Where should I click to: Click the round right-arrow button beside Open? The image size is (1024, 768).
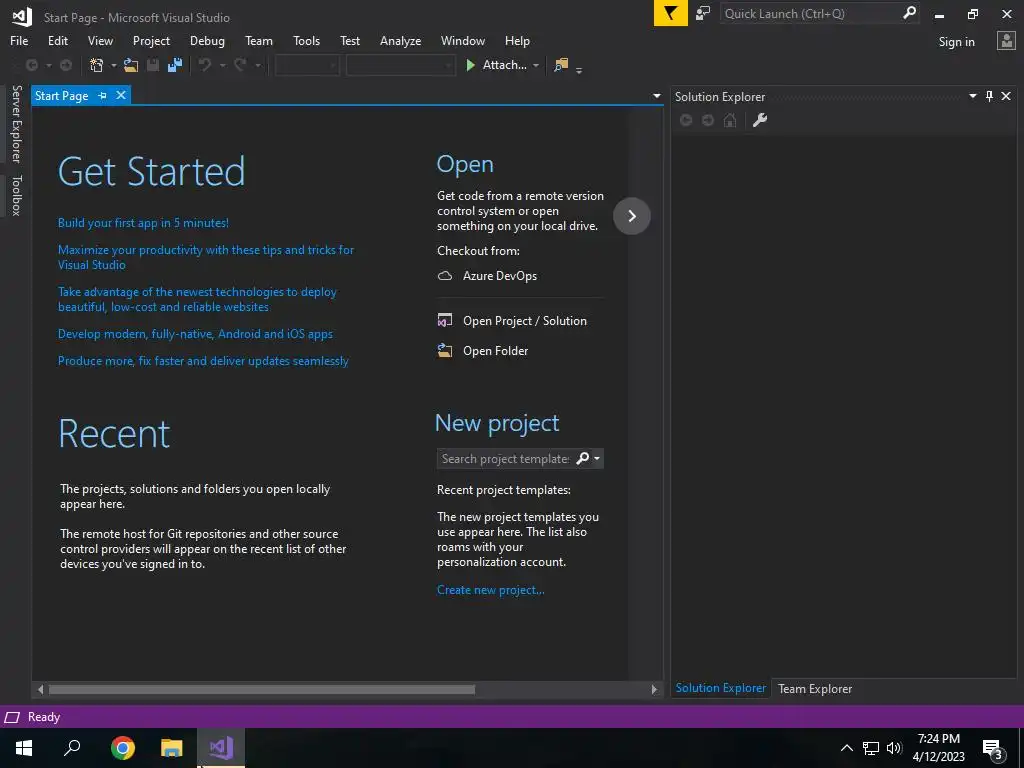pyautogui.click(x=632, y=216)
